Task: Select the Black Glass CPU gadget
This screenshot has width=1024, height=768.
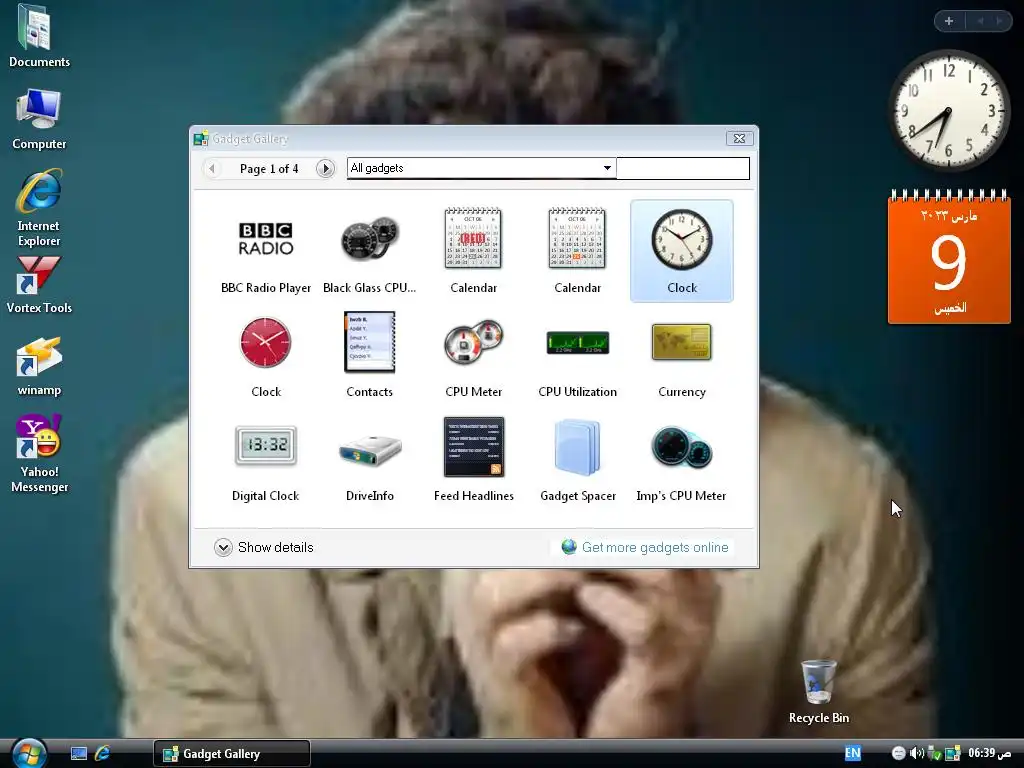Action: 370,251
